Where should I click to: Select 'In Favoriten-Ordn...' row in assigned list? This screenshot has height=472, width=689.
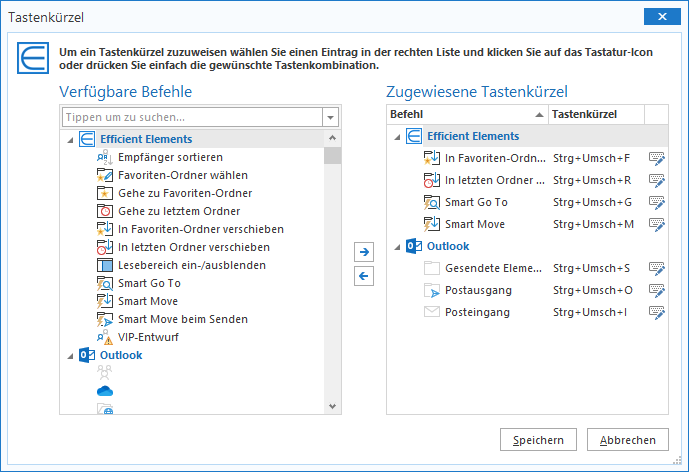tap(527, 158)
